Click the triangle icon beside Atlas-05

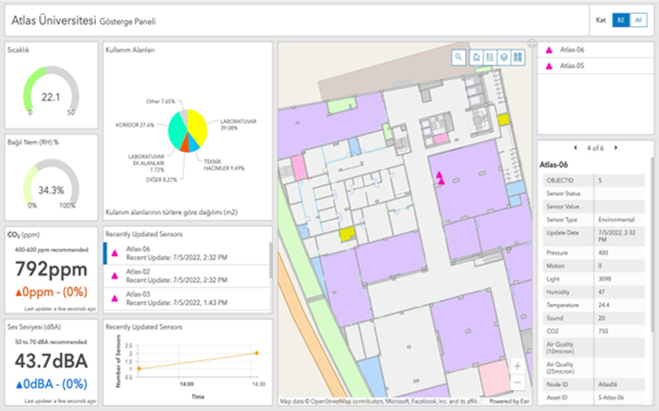(x=548, y=67)
